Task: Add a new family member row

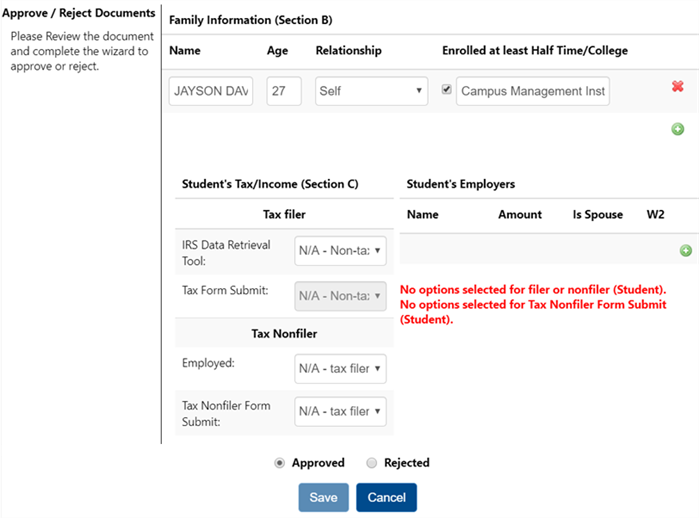Action: (677, 129)
